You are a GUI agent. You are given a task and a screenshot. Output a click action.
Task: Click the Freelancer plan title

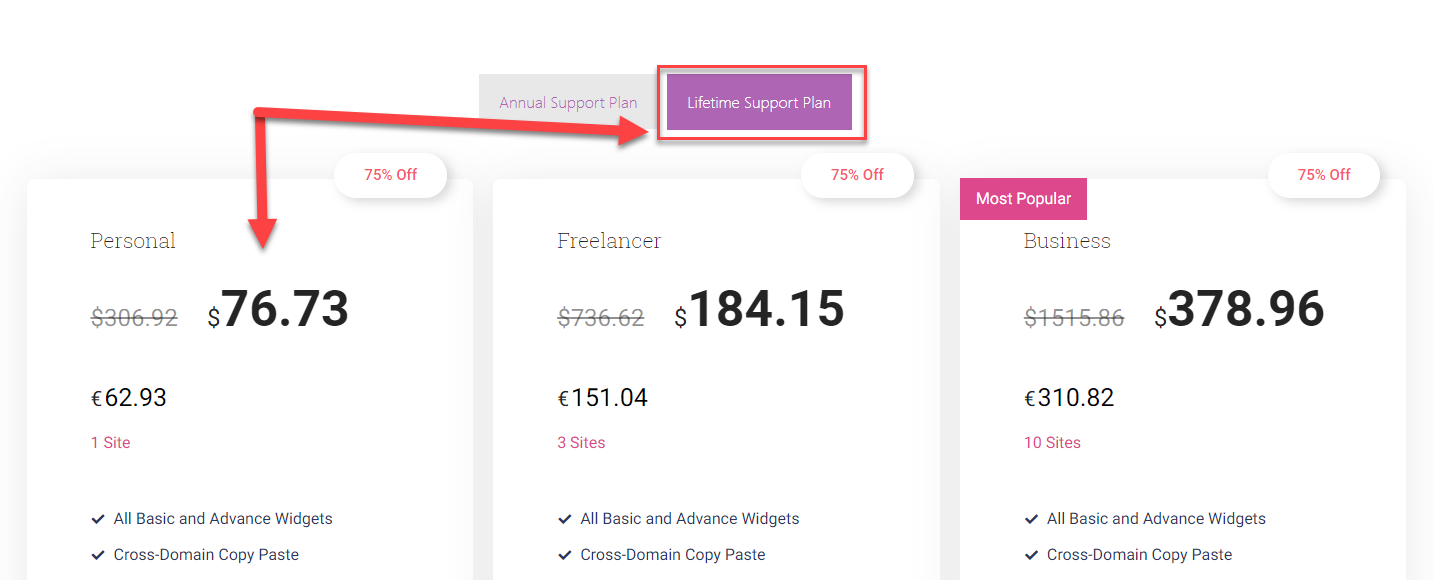(x=609, y=241)
